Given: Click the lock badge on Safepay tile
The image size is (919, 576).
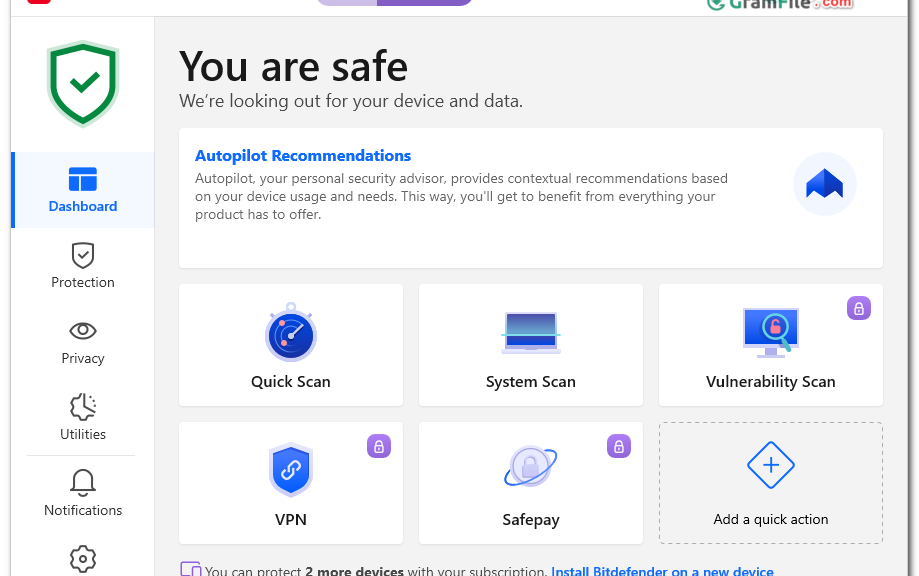Looking at the screenshot, I should coord(619,447).
